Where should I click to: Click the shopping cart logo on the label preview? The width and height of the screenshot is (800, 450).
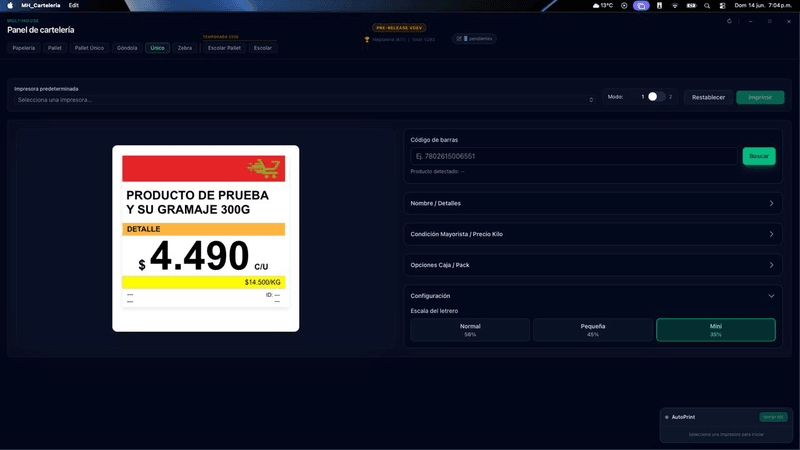point(263,168)
